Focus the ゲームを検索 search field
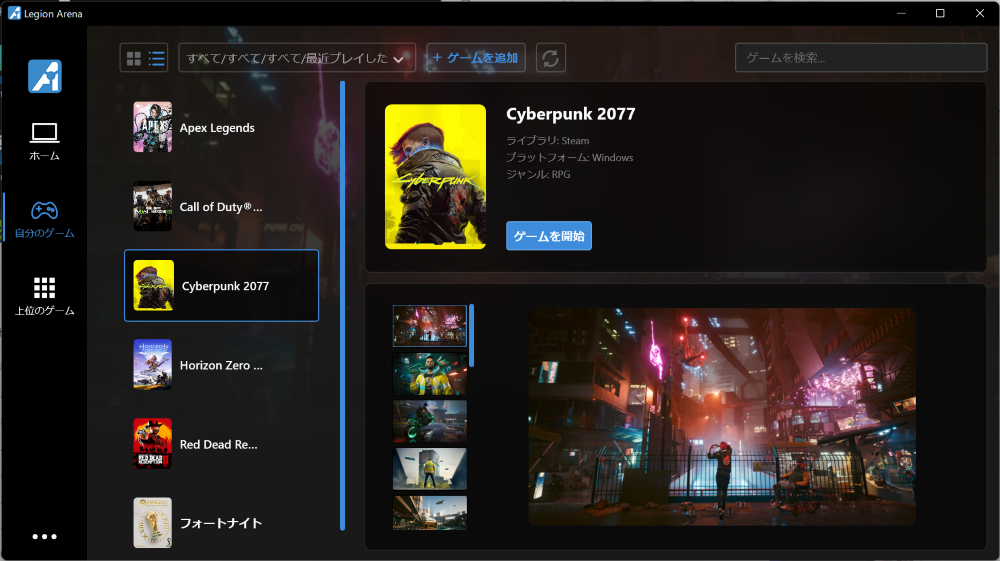Viewport: 1000px width, 561px height. (861, 58)
